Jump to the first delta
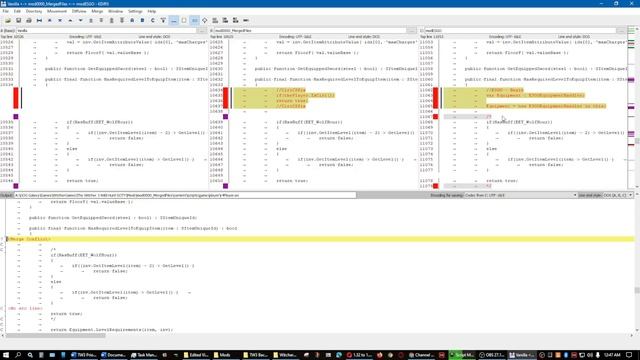This screenshot has width=640, height=360. tap(49, 20)
